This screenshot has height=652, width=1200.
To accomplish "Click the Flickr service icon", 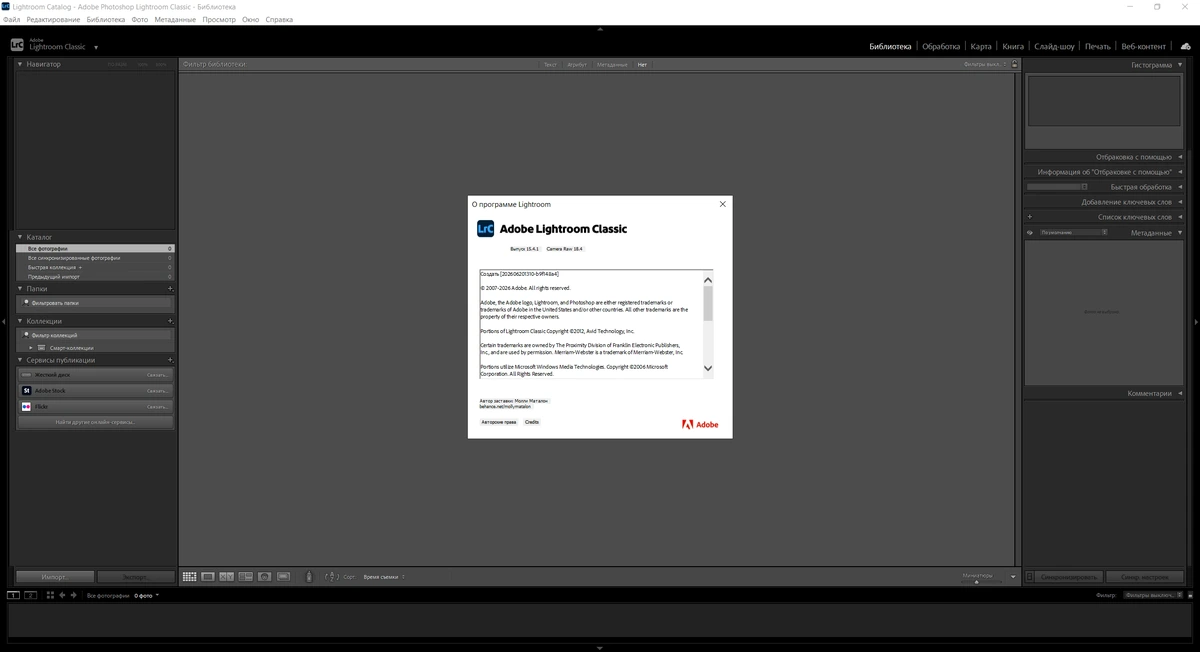I will coord(27,407).
